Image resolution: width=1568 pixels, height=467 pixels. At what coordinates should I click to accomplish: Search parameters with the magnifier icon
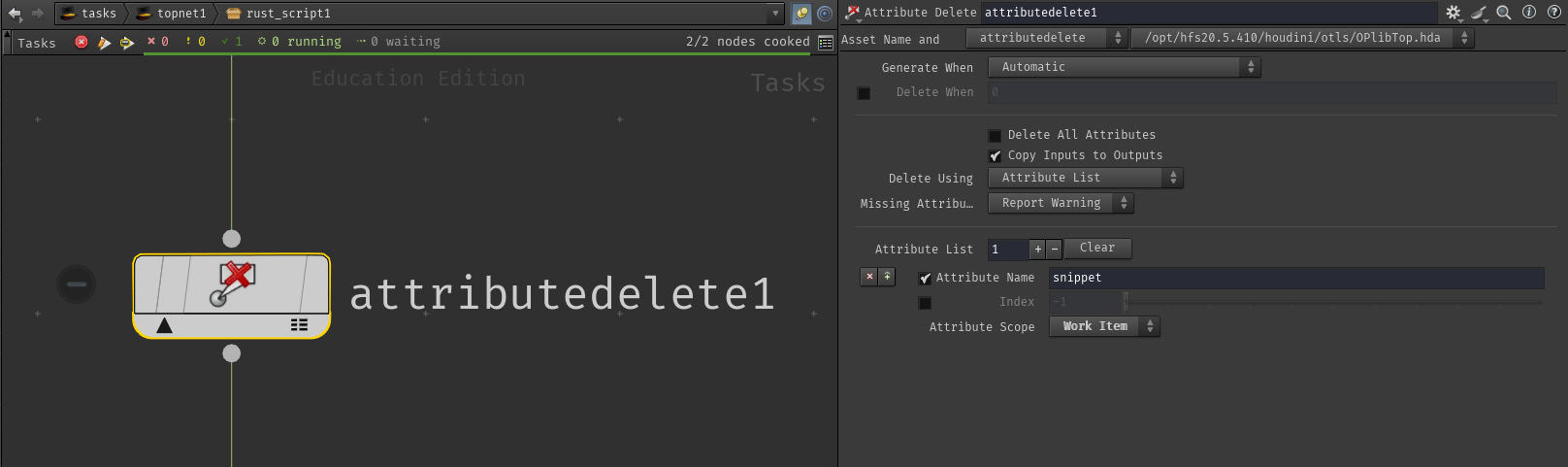1504,13
